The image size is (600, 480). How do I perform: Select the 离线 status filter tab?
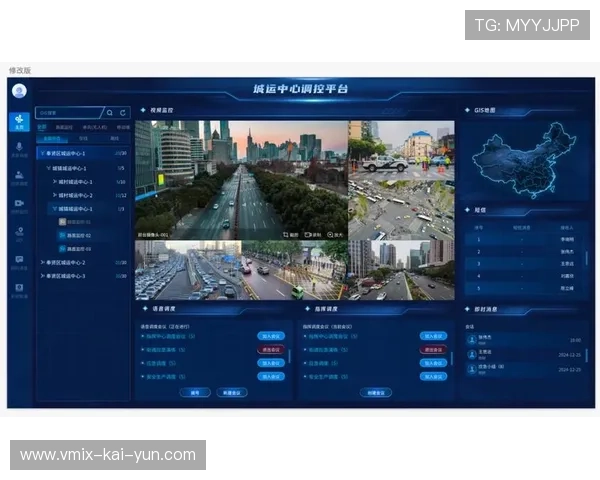114,139
